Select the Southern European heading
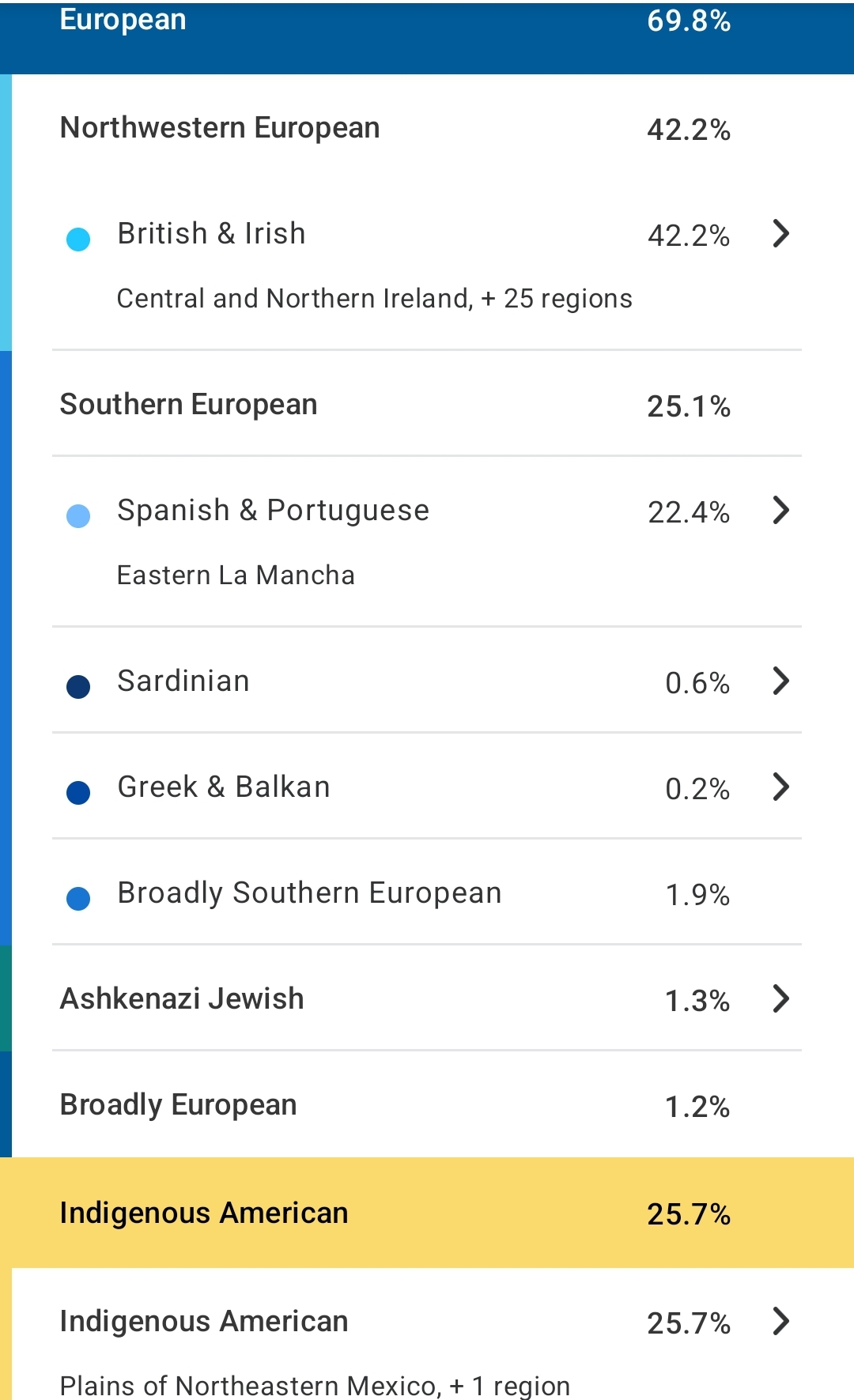Image resolution: width=854 pixels, height=1400 pixels. coord(188,405)
